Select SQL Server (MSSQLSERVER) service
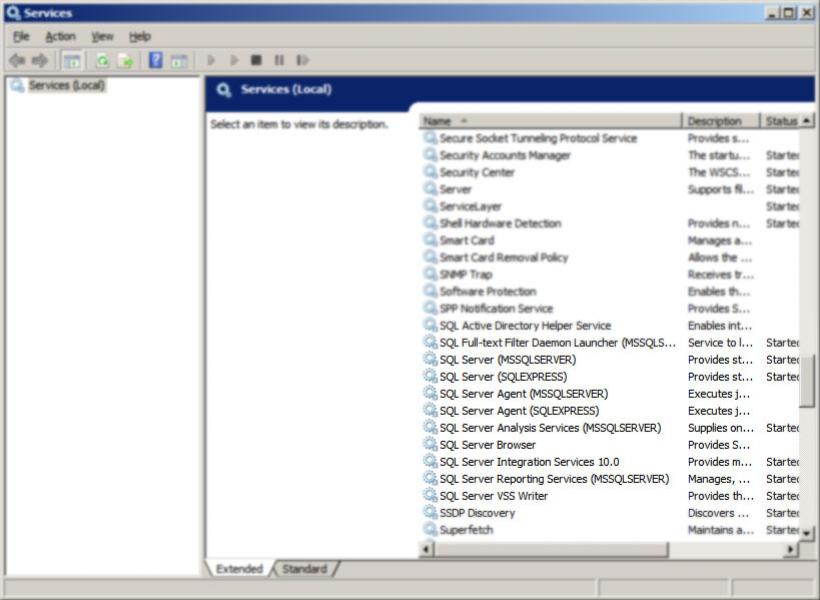Screen dimensions: 820x600 point(507,359)
